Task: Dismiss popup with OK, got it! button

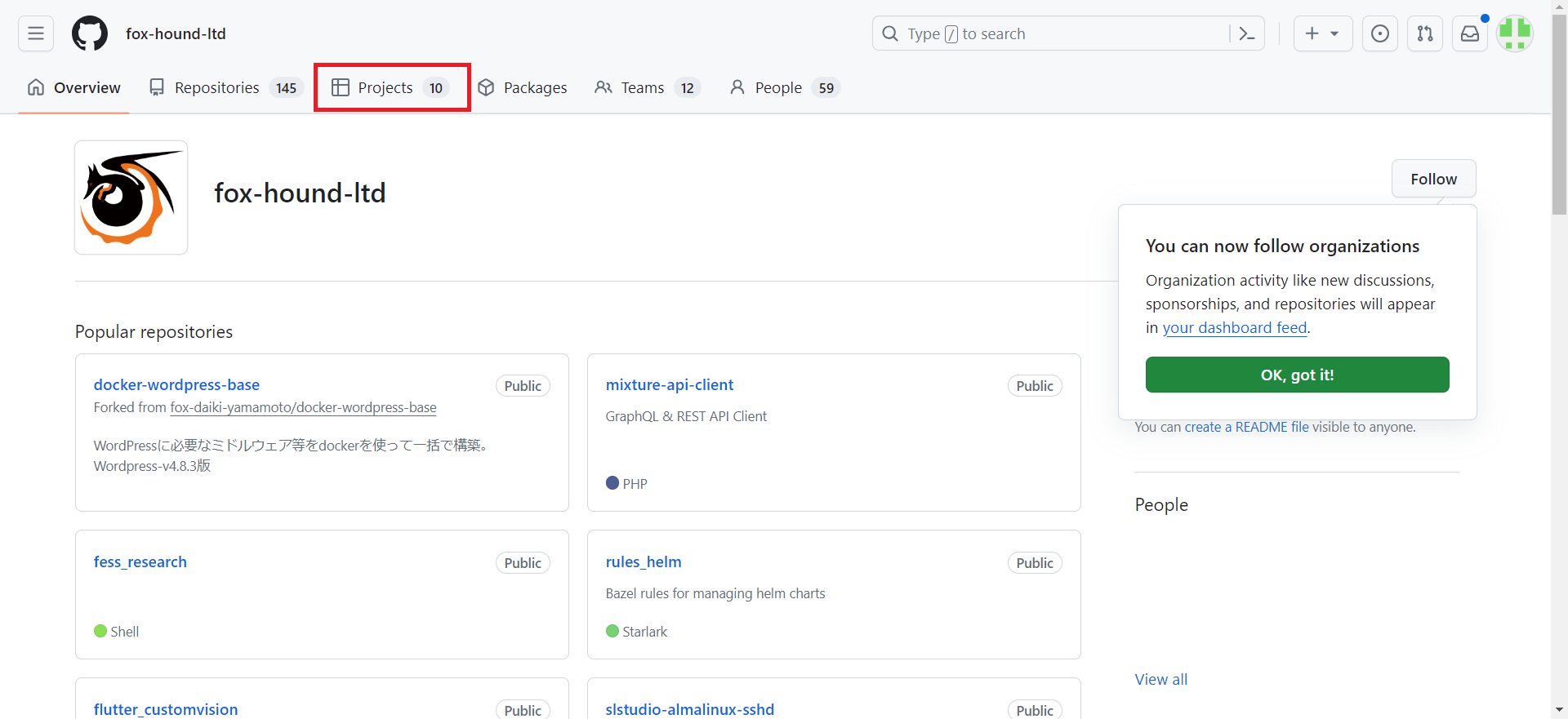Action: 1297,375
